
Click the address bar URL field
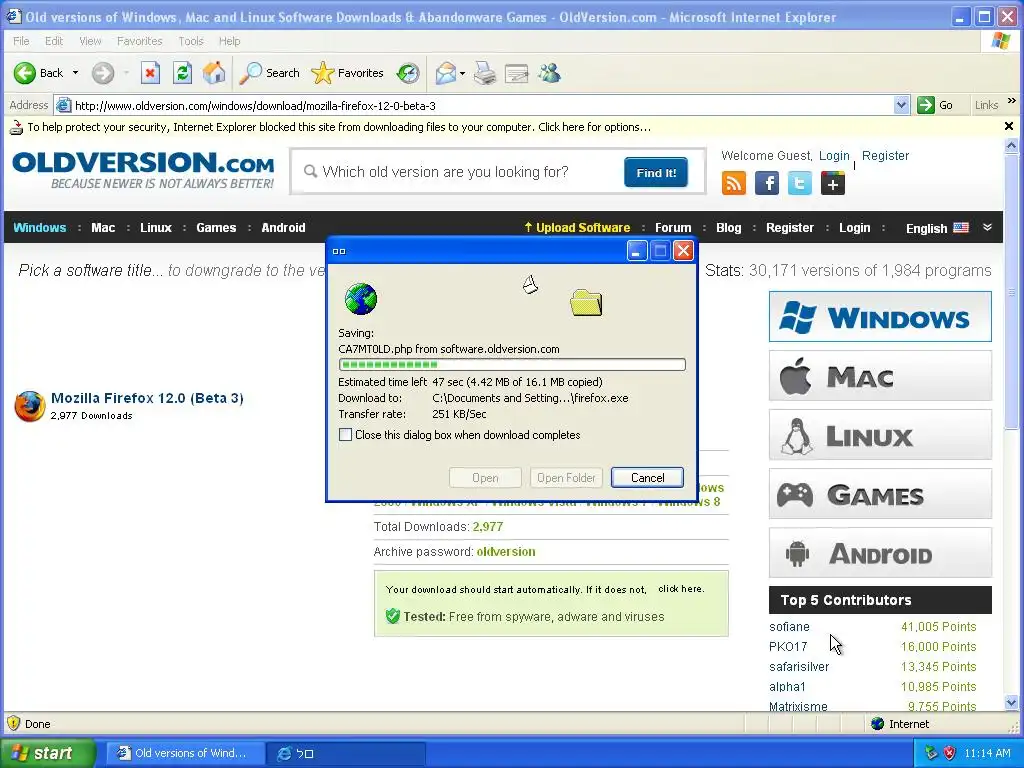pyautogui.click(x=481, y=105)
